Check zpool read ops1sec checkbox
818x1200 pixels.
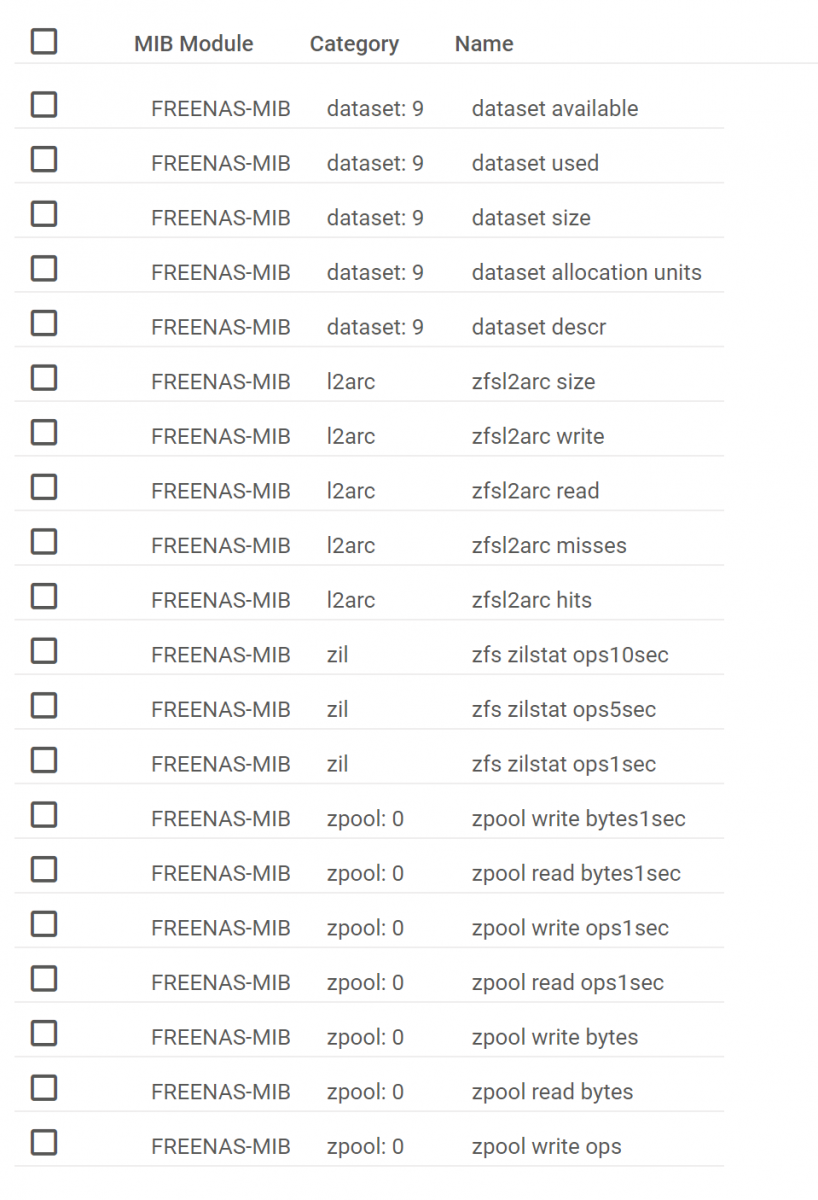[44, 979]
